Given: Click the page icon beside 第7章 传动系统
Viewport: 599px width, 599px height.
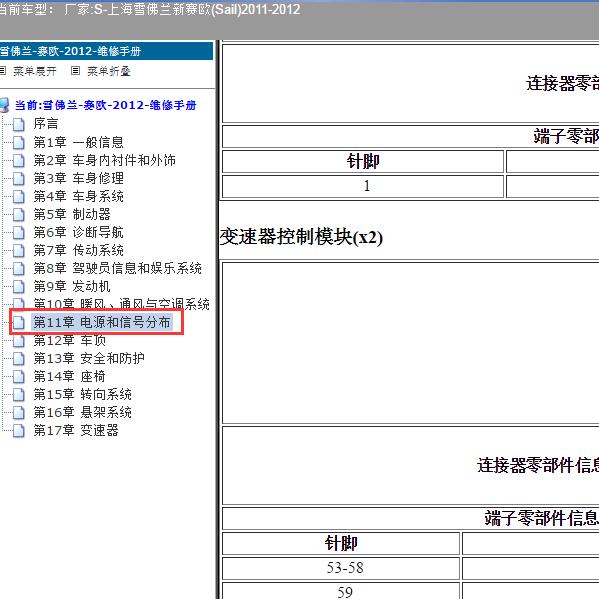Looking at the screenshot, I should pyautogui.click(x=18, y=250).
